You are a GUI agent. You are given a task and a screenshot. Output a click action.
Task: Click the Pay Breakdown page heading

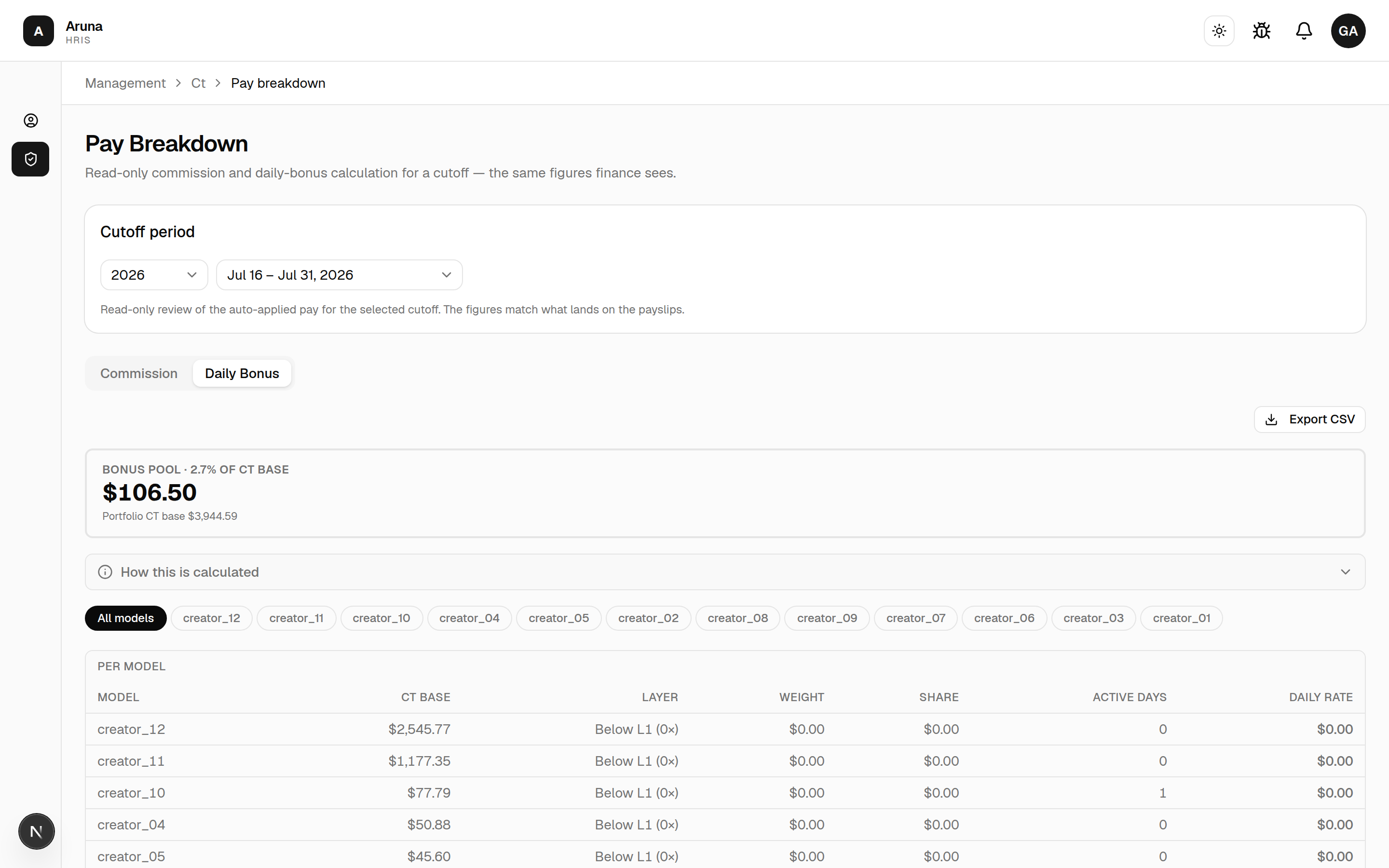click(x=166, y=144)
